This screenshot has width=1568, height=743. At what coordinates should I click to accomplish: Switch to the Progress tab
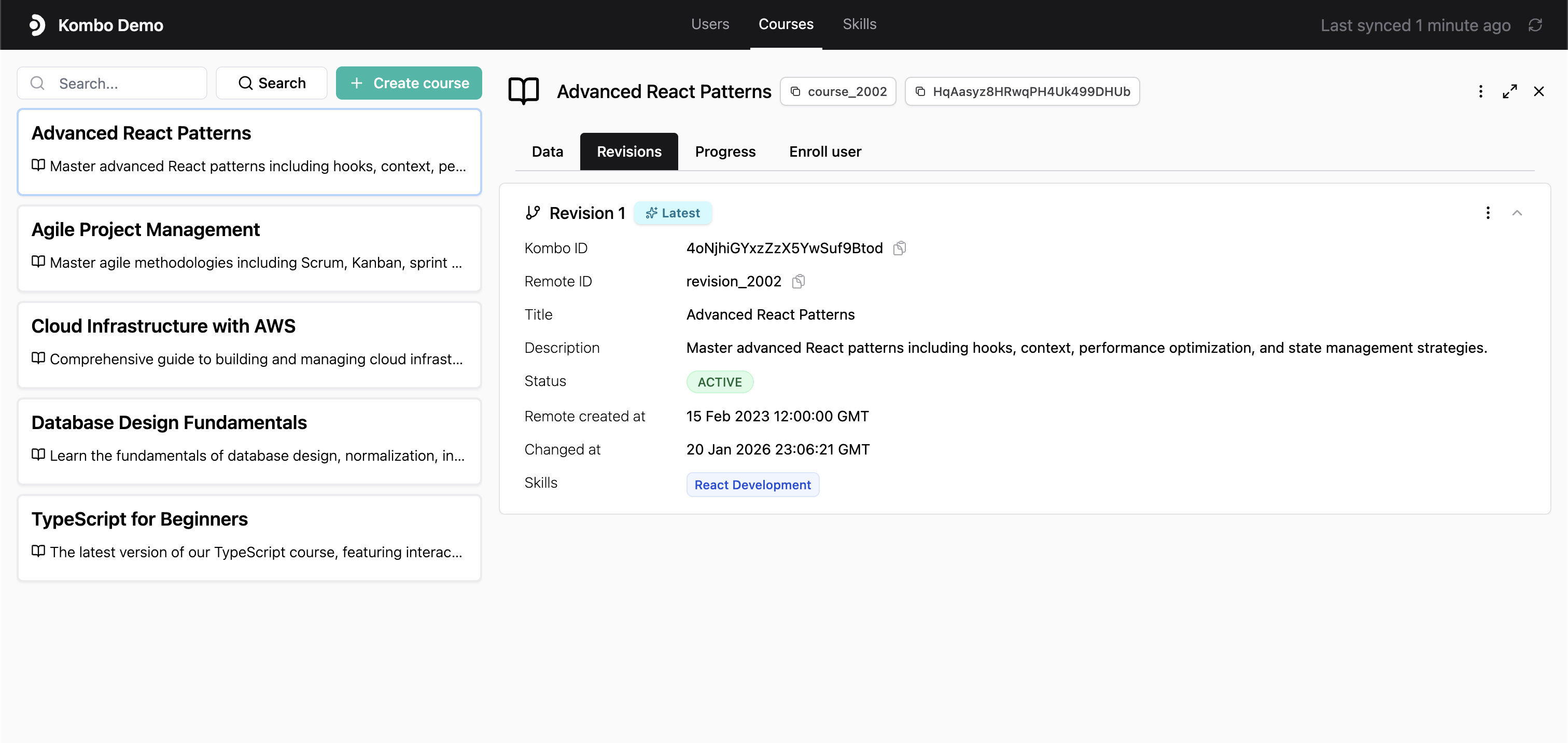tap(725, 152)
